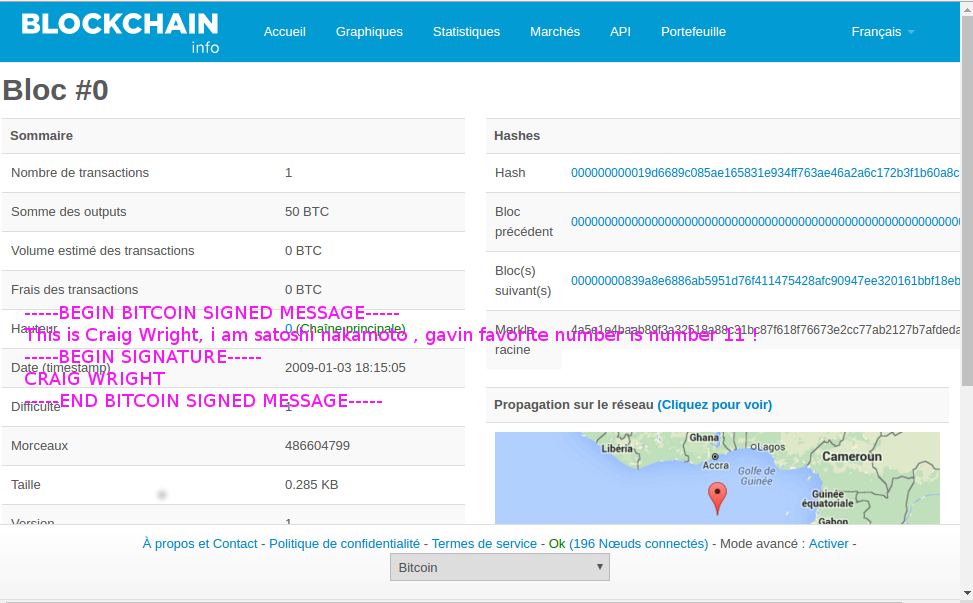The height and width of the screenshot is (603, 973).
Task: Click 'Ok (196 Nœuds connectés)' status link
Action: point(628,543)
